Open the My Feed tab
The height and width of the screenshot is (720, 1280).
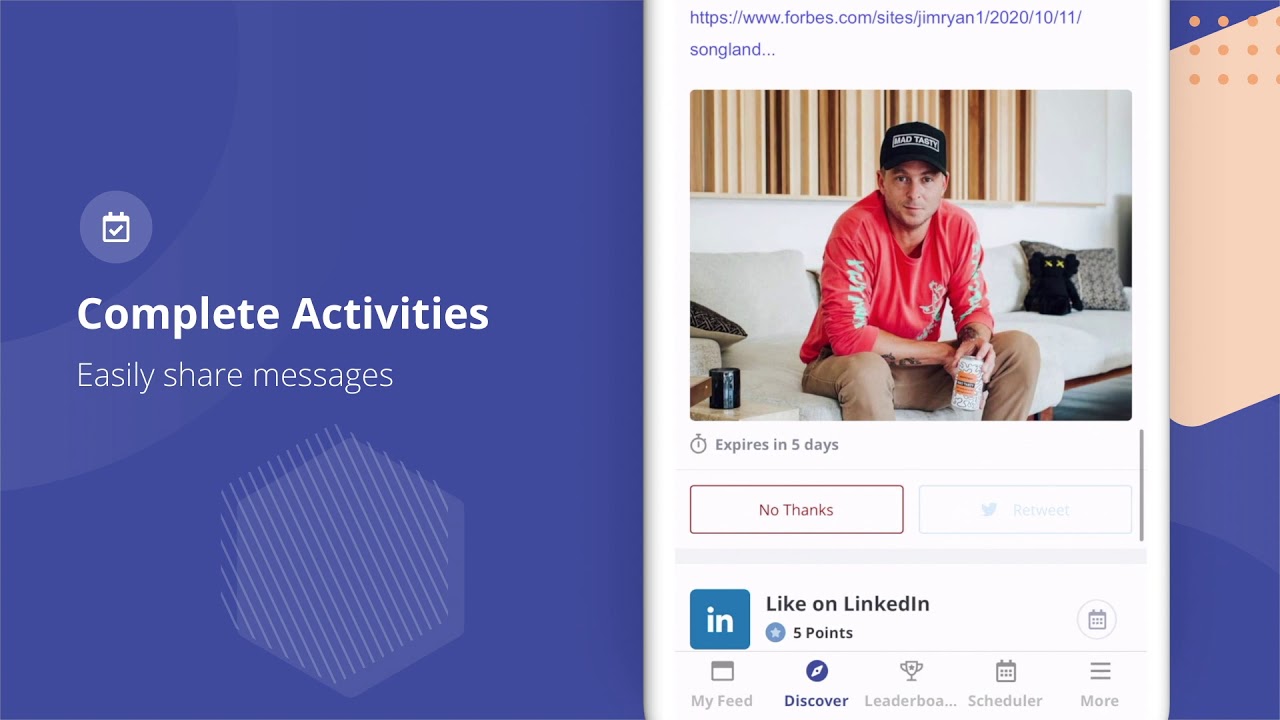pos(721,684)
